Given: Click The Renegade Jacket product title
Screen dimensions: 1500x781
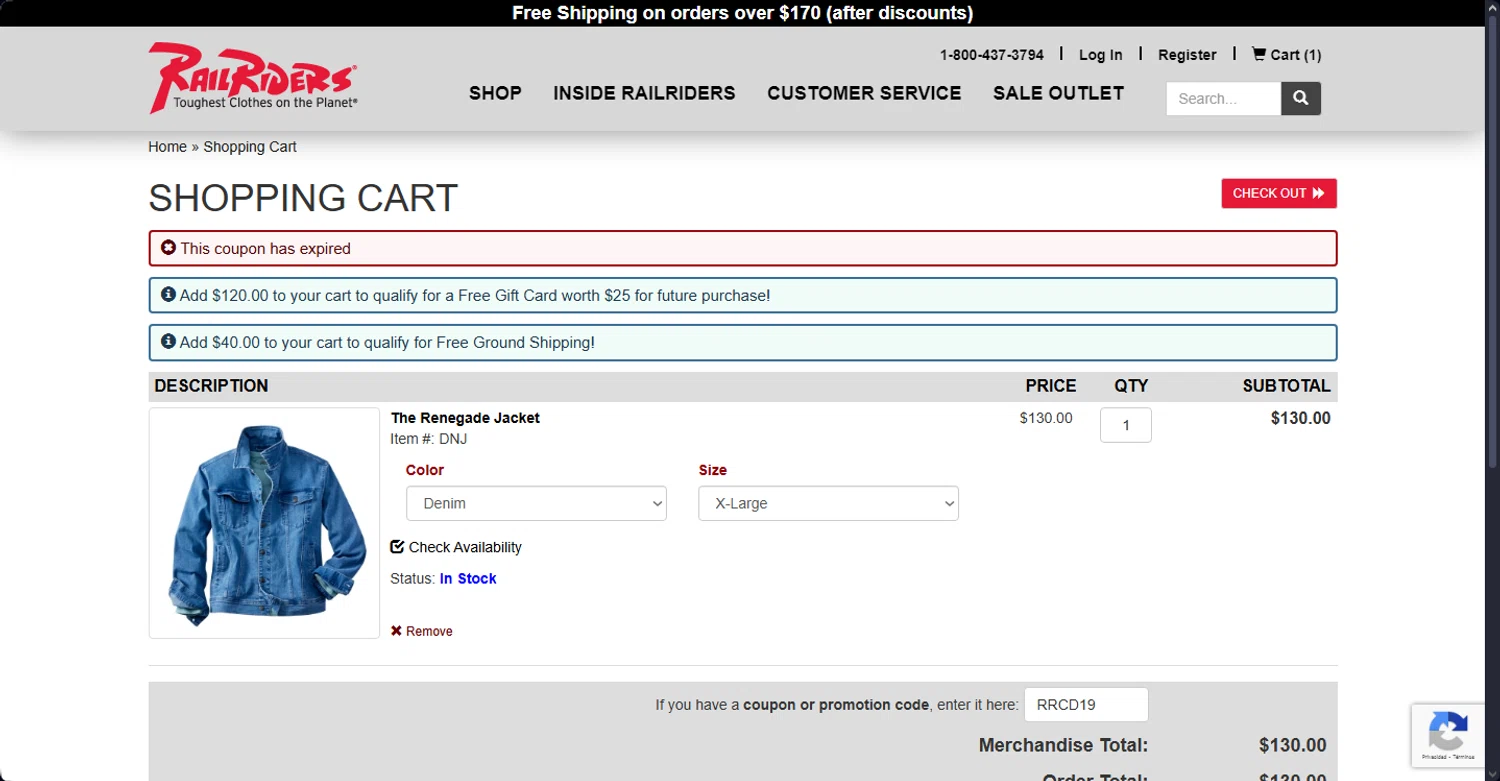Looking at the screenshot, I should (465, 418).
